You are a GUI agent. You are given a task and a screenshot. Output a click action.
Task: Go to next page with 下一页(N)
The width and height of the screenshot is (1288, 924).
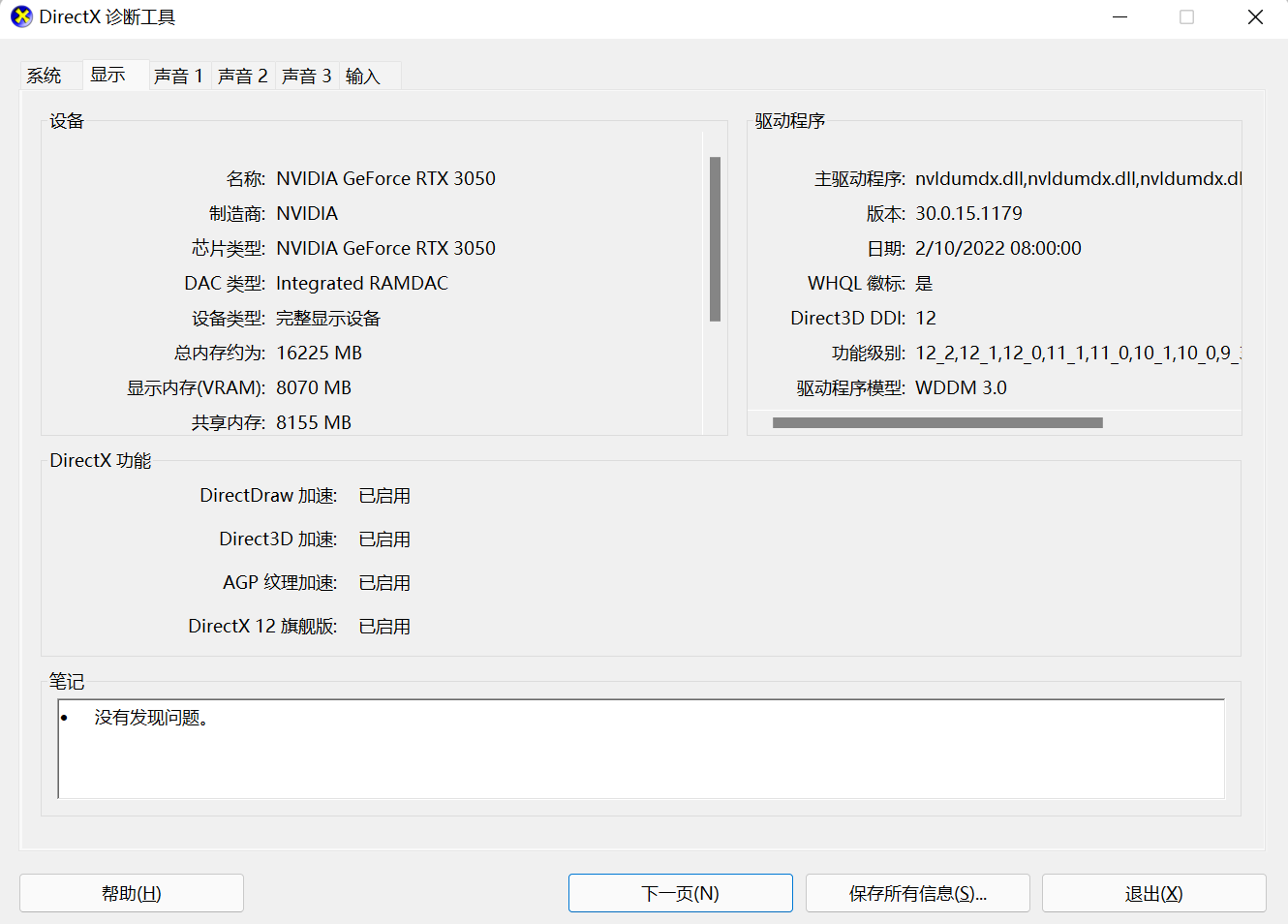681,893
